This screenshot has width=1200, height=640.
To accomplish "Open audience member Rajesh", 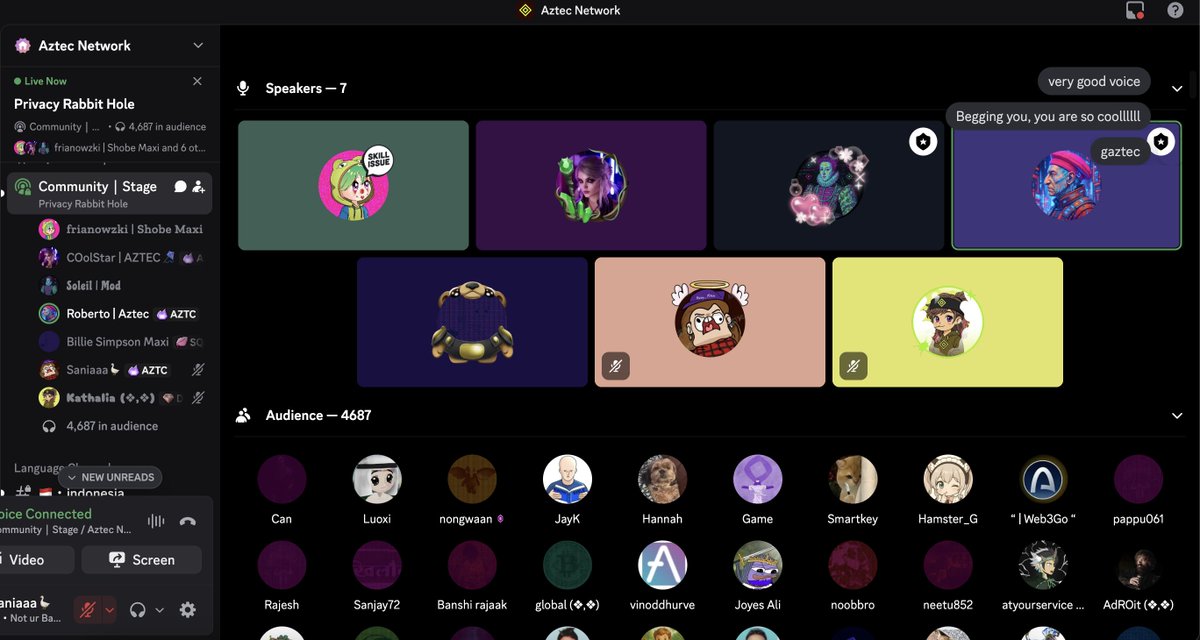I will point(282,576).
